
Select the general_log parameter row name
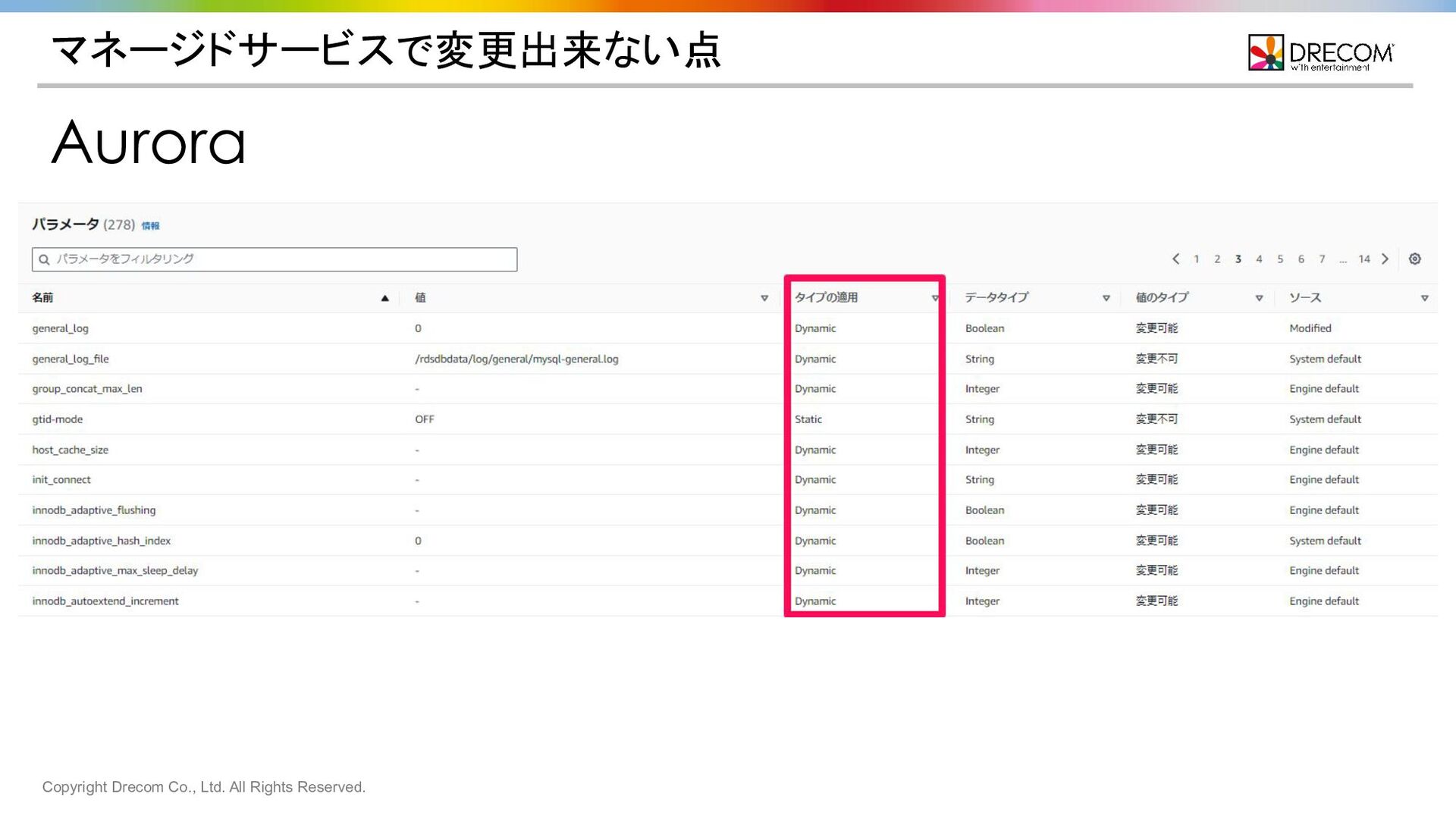(60, 328)
